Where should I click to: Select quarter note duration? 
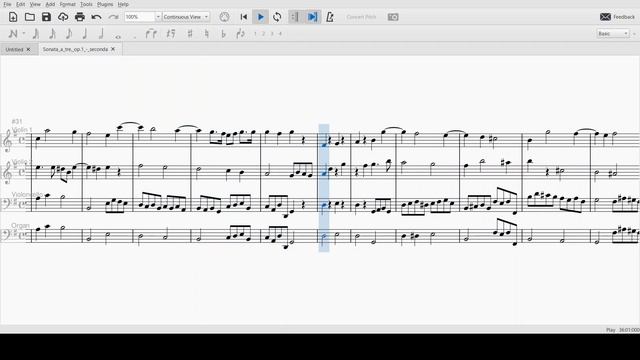point(85,34)
